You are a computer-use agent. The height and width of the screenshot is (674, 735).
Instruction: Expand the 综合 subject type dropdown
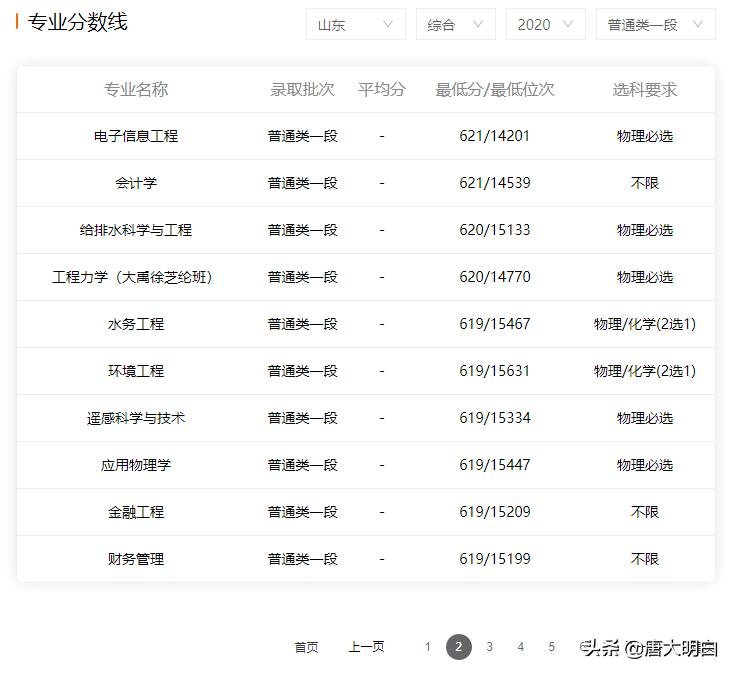pyautogui.click(x=456, y=24)
